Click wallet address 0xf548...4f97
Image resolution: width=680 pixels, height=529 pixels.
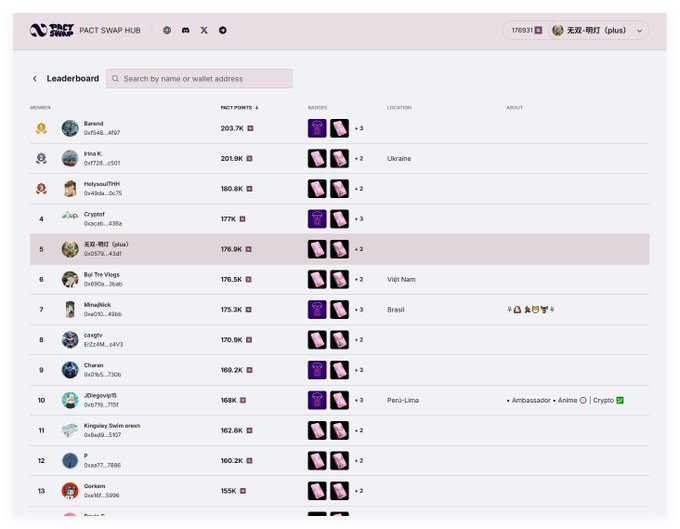[x=102, y=133]
